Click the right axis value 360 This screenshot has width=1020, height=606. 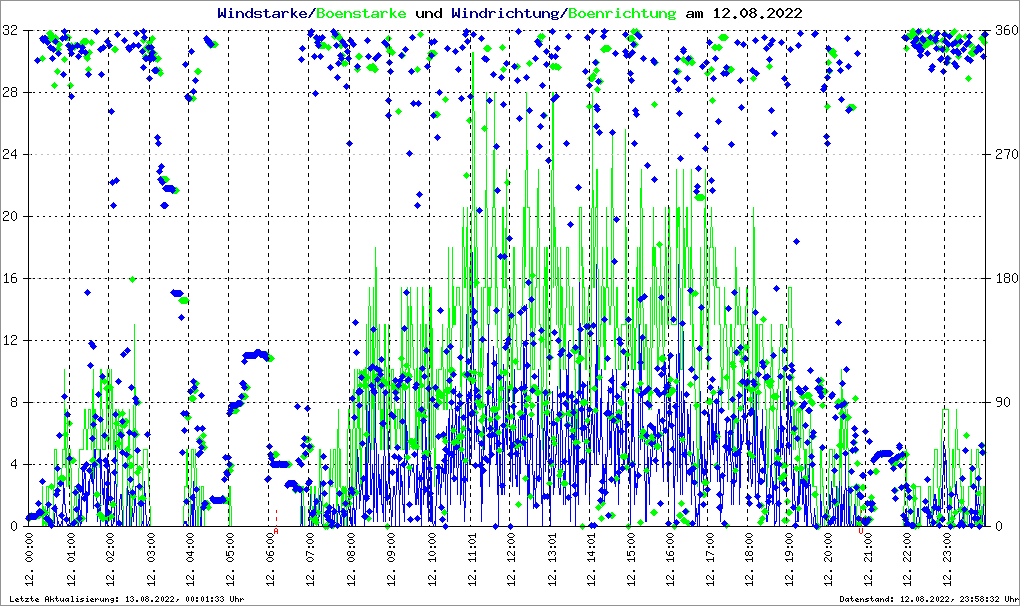point(1004,31)
